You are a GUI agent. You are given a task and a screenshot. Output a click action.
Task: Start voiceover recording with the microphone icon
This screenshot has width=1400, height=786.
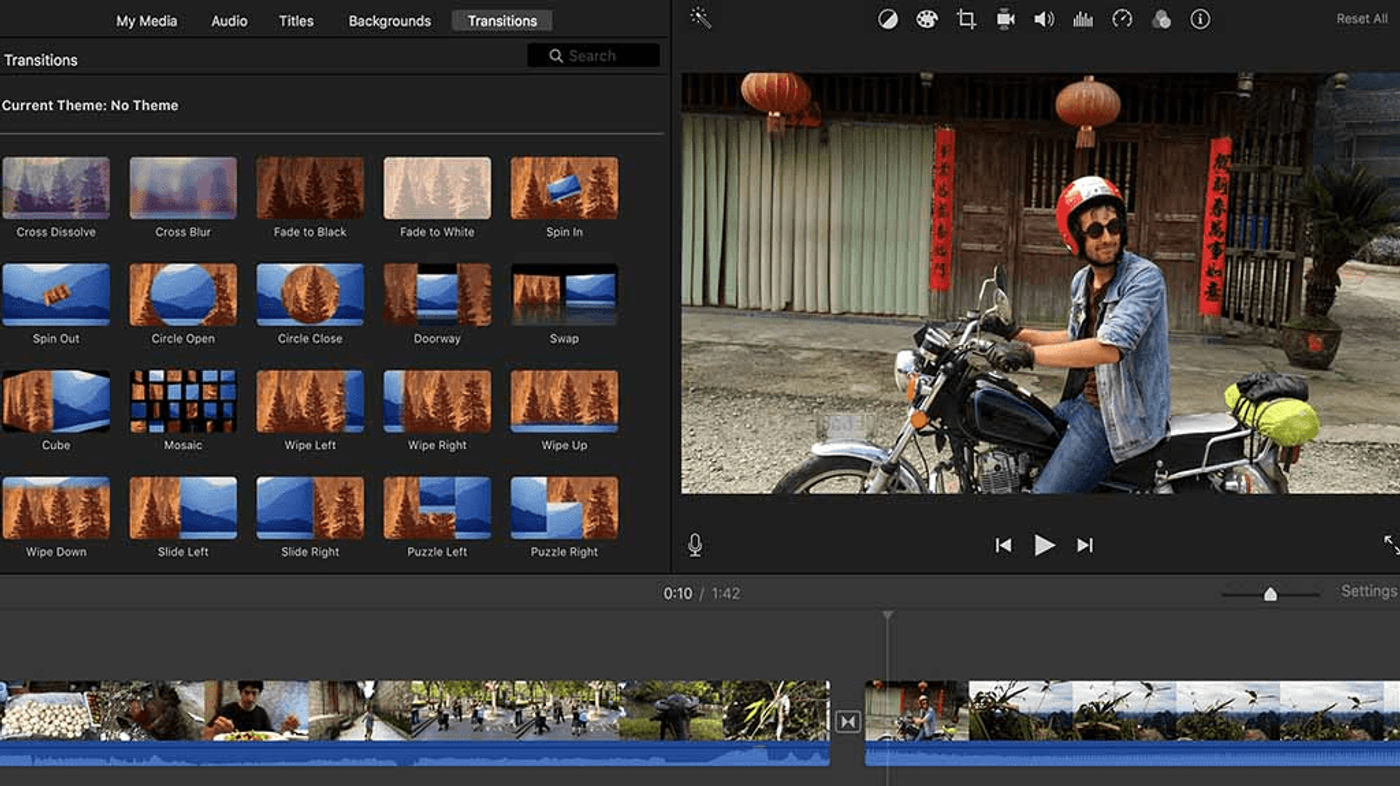tap(694, 545)
